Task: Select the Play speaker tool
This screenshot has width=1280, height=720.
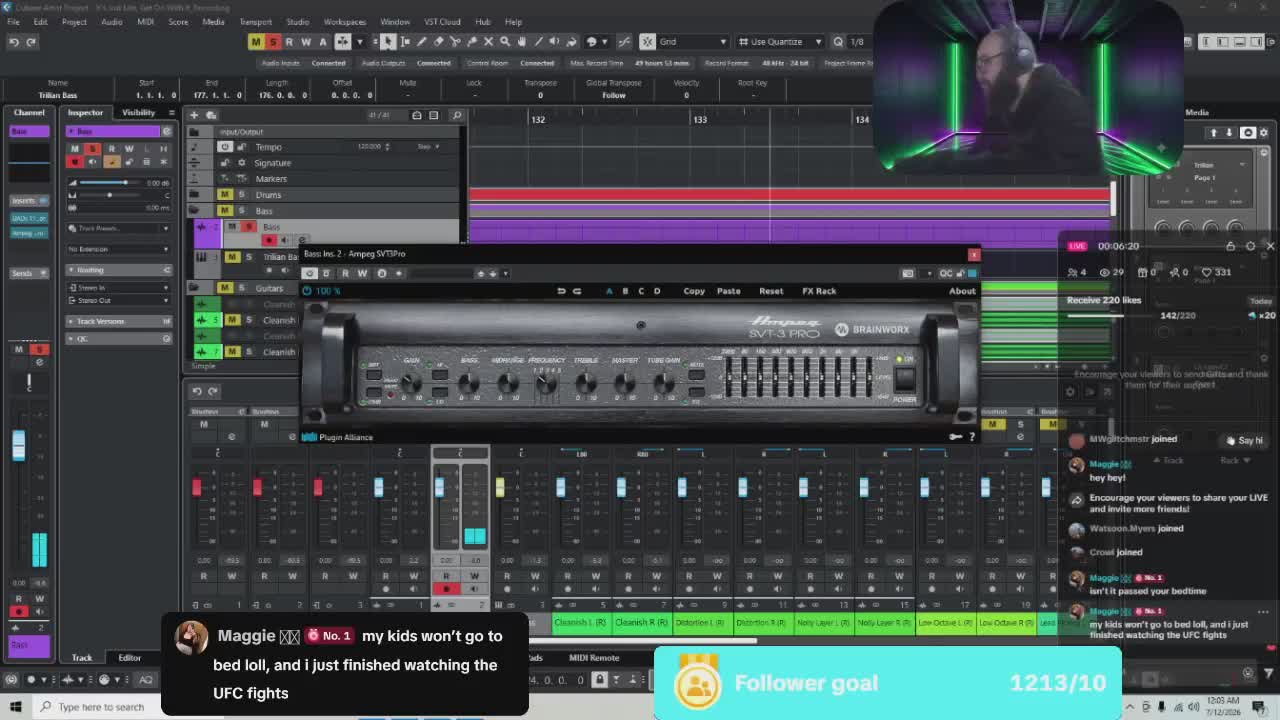Action: coord(556,42)
